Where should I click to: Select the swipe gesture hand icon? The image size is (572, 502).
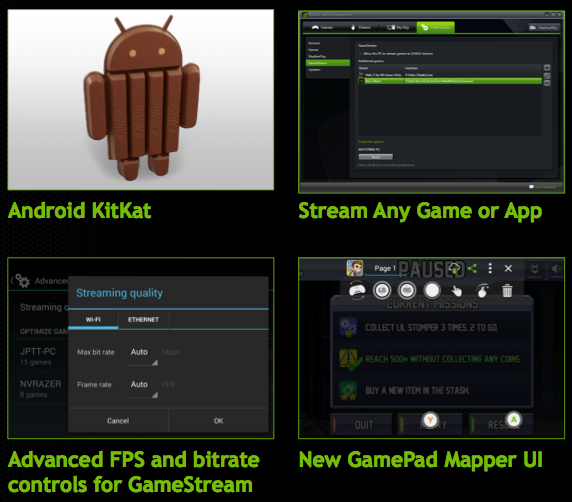[x=483, y=291]
